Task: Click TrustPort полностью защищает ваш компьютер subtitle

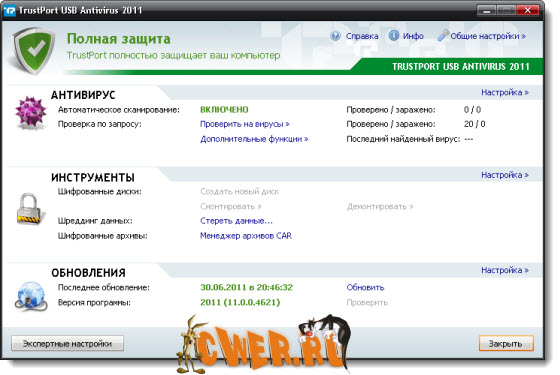Action: 173,55
